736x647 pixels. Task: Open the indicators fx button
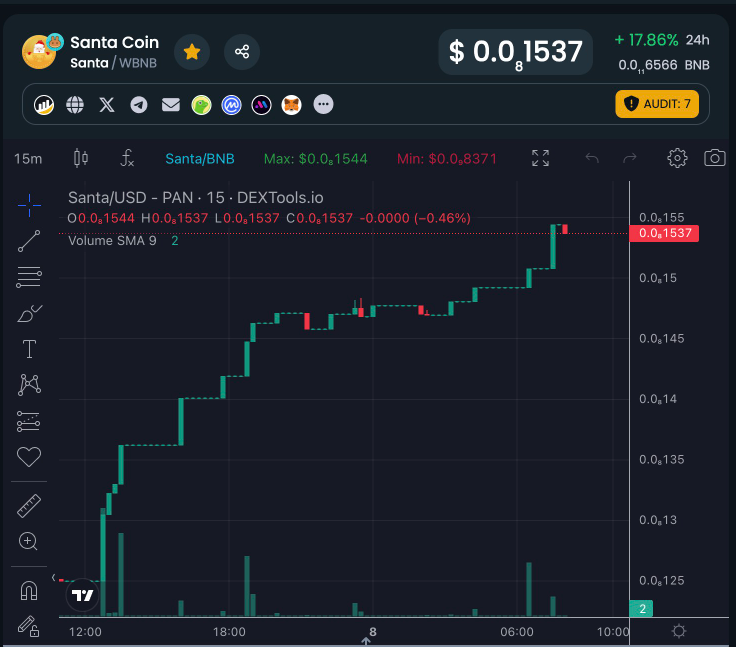127,158
